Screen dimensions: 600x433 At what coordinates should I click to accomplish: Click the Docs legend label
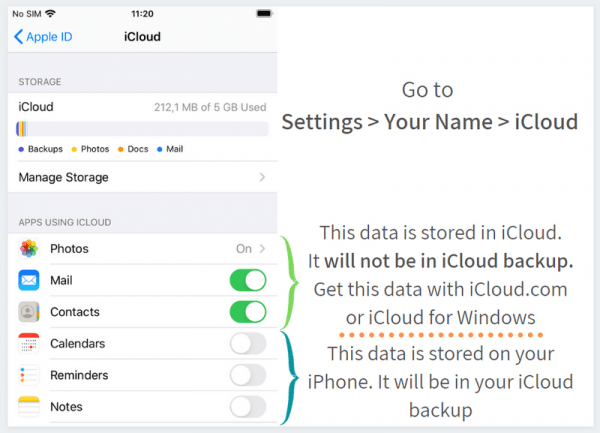click(138, 149)
